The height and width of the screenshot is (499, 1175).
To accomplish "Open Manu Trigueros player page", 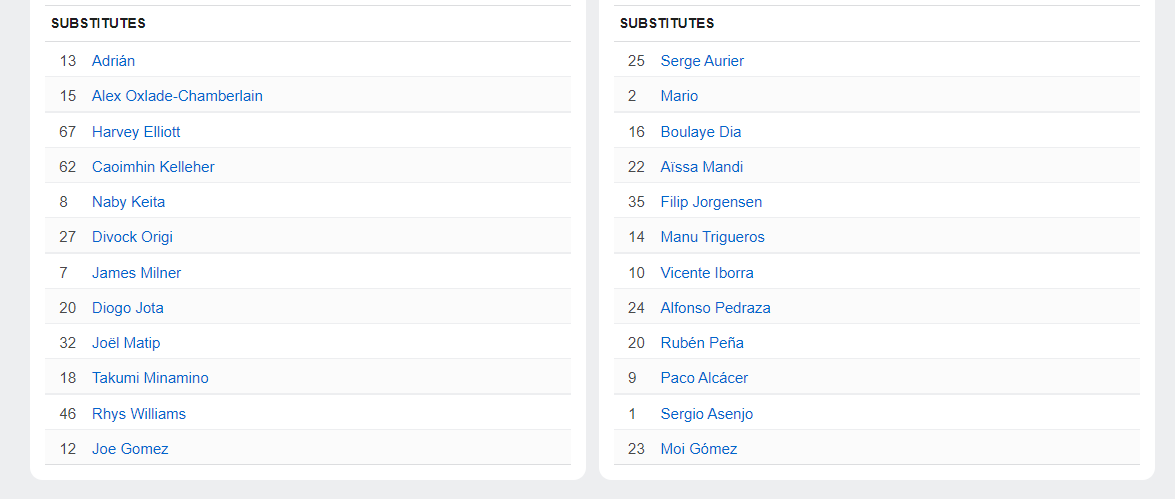I will (x=712, y=237).
